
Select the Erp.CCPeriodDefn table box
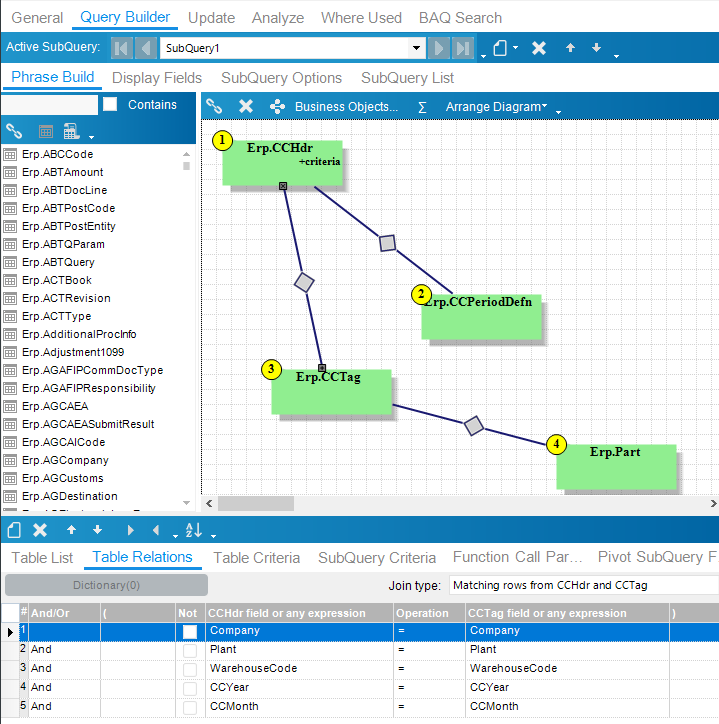[x=482, y=317]
